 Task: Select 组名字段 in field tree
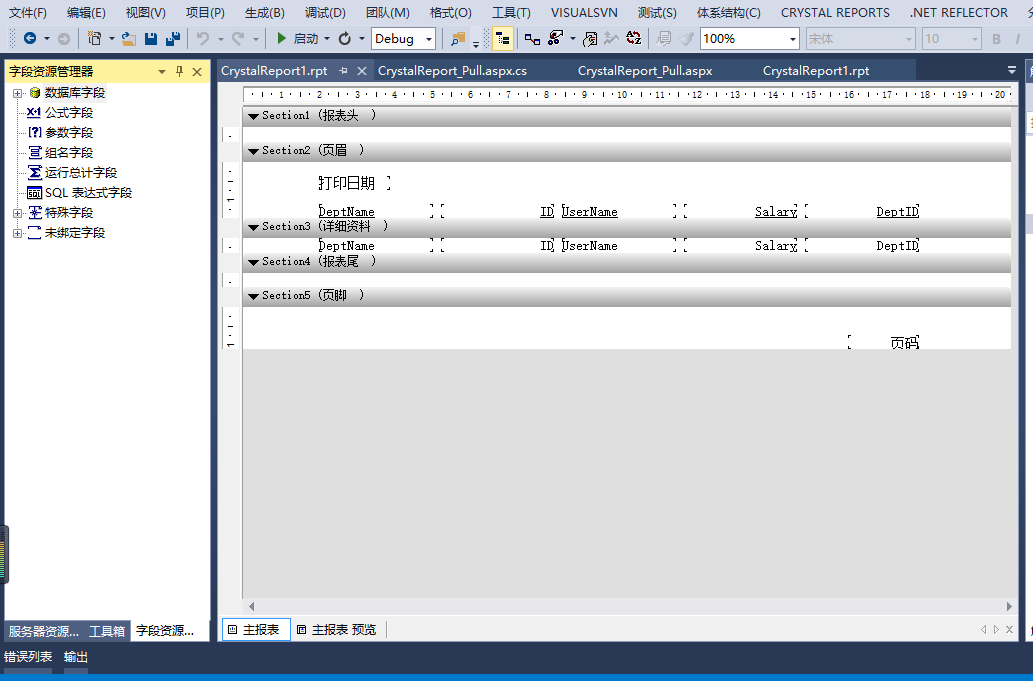click(69, 153)
